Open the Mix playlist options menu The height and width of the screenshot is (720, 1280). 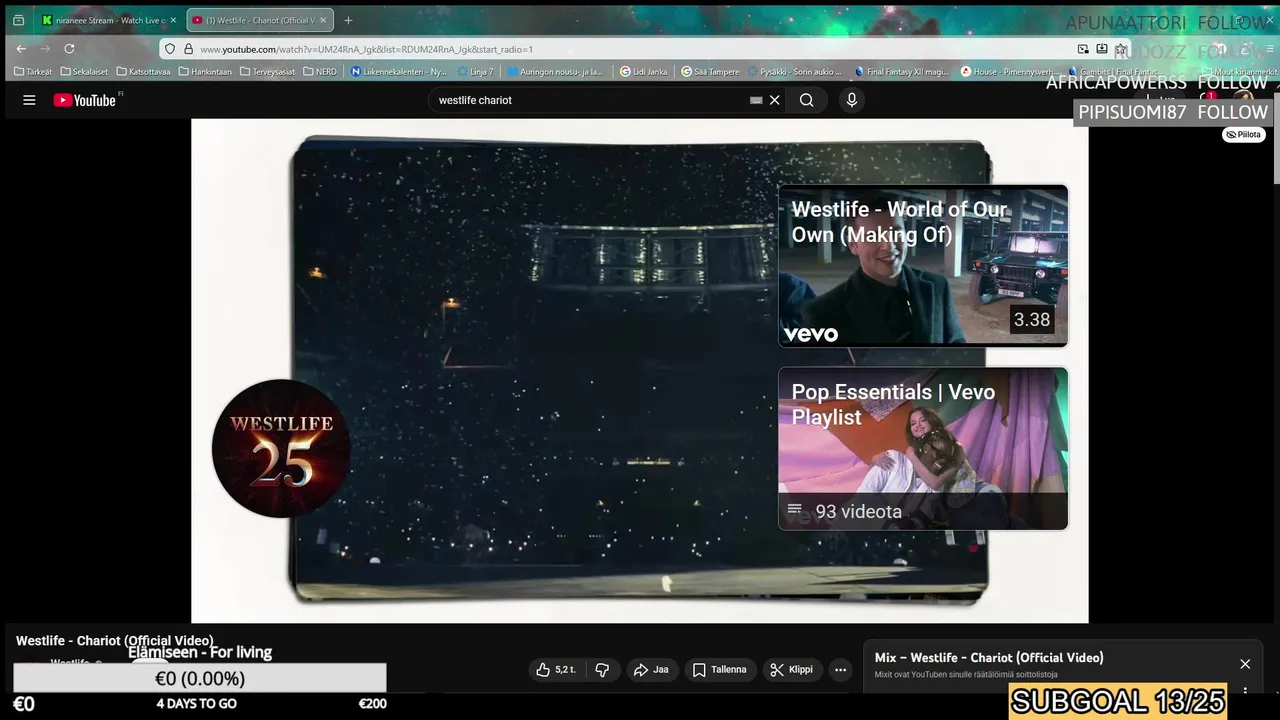point(1245,690)
